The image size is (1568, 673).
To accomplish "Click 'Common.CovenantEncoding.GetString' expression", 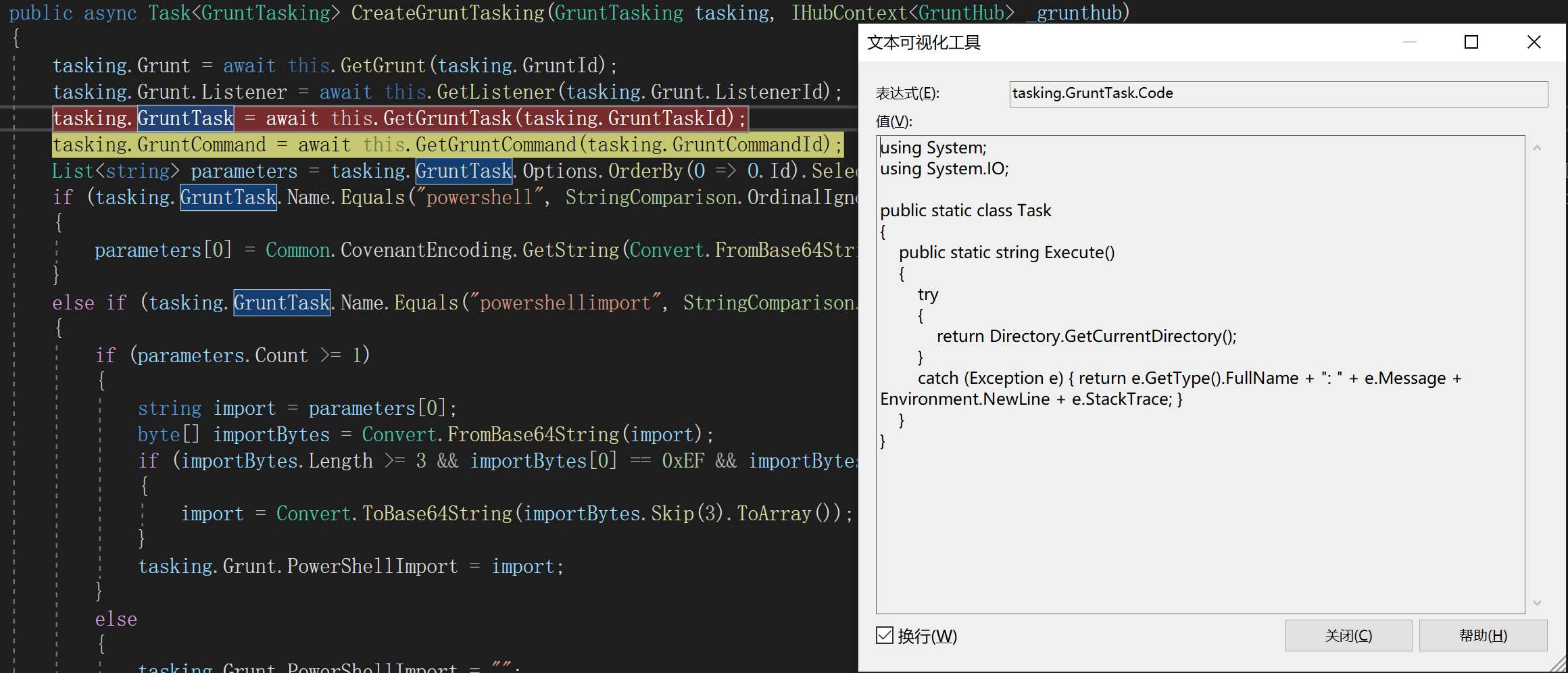I will [442, 250].
